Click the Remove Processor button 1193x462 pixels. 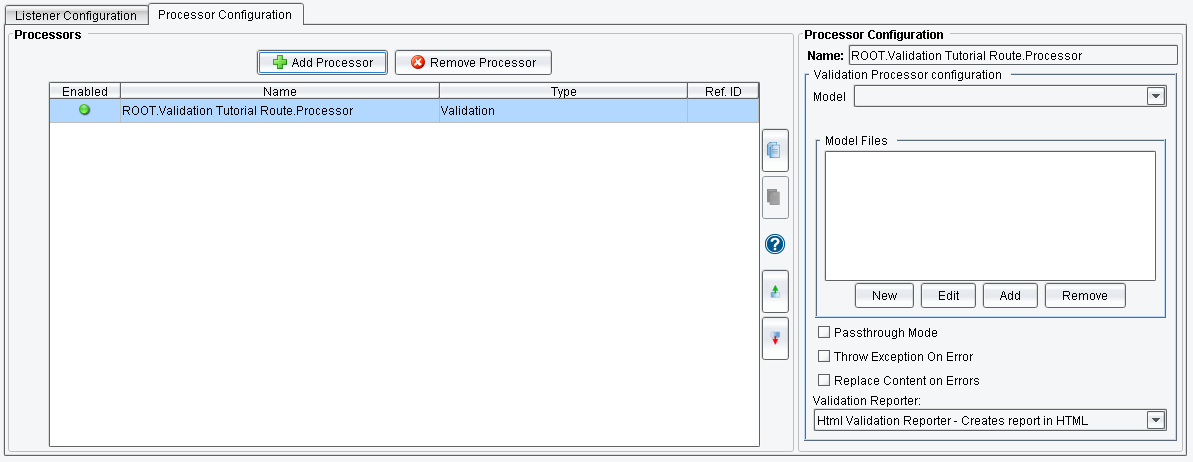pos(473,63)
